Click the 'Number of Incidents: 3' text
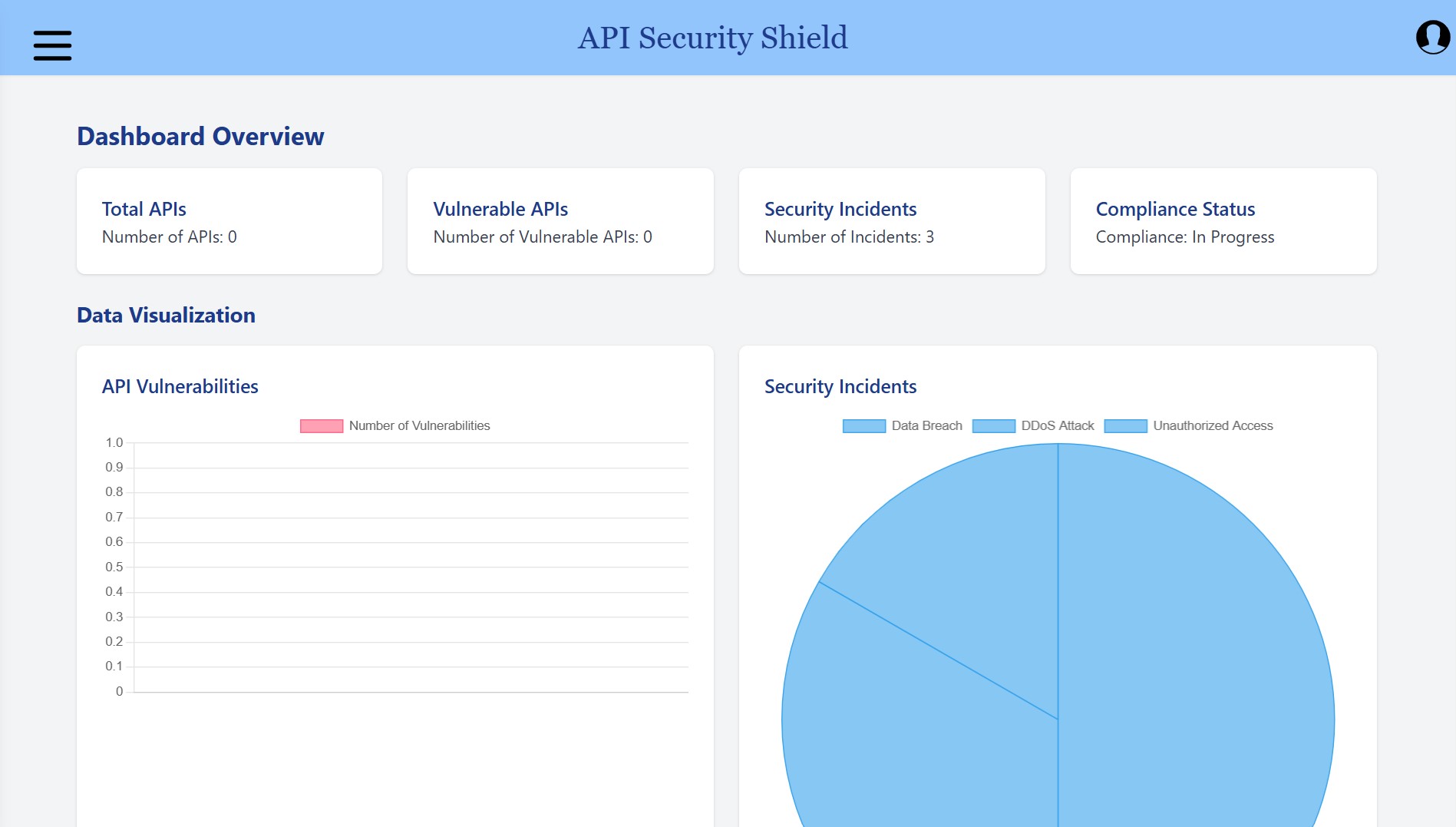The width and height of the screenshot is (1456, 827). 849,237
